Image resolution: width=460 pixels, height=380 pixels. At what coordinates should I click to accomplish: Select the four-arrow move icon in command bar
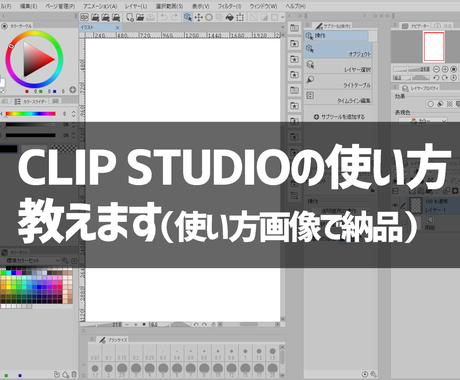[x=198, y=17]
